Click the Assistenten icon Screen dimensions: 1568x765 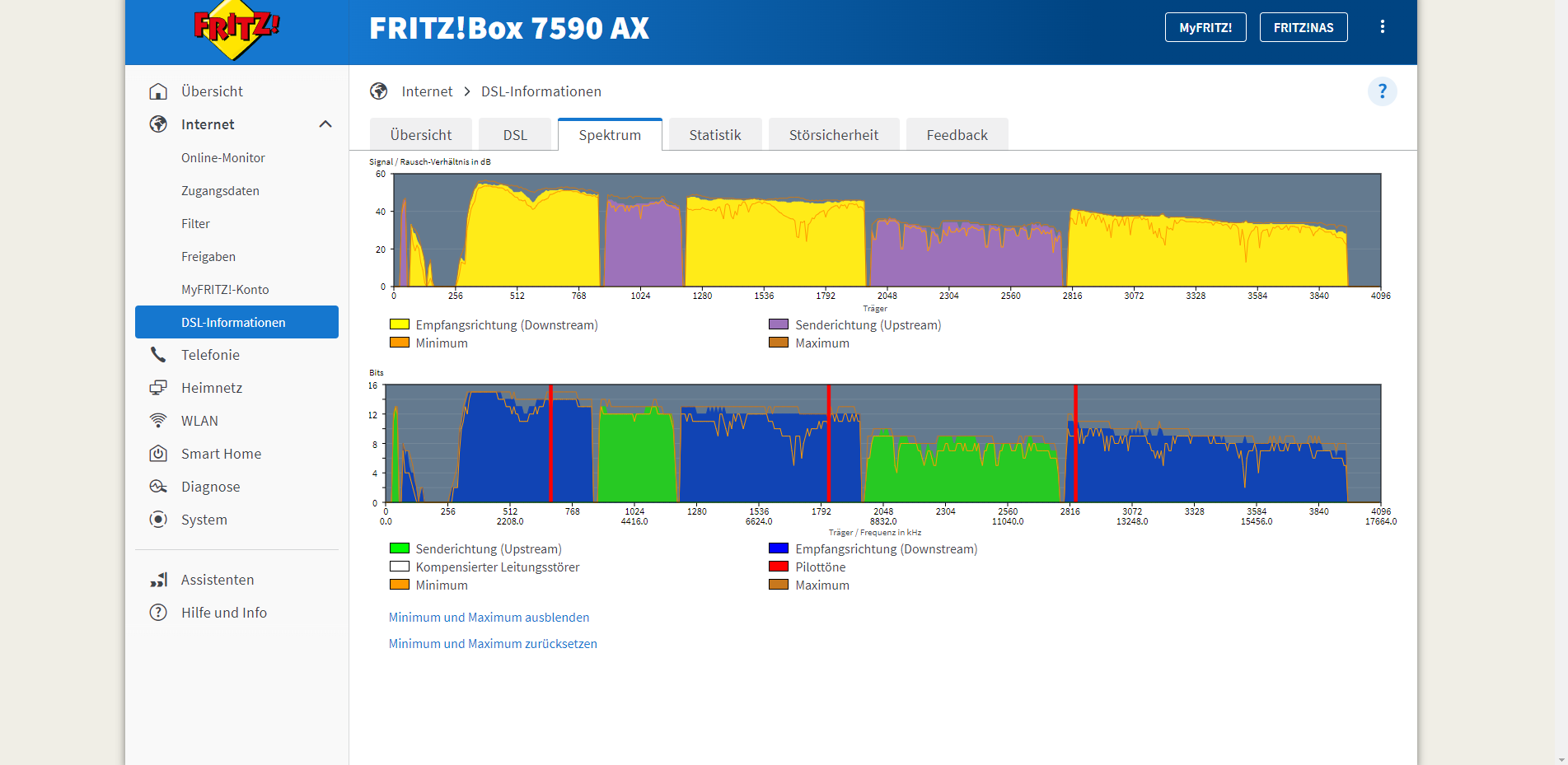[158, 580]
